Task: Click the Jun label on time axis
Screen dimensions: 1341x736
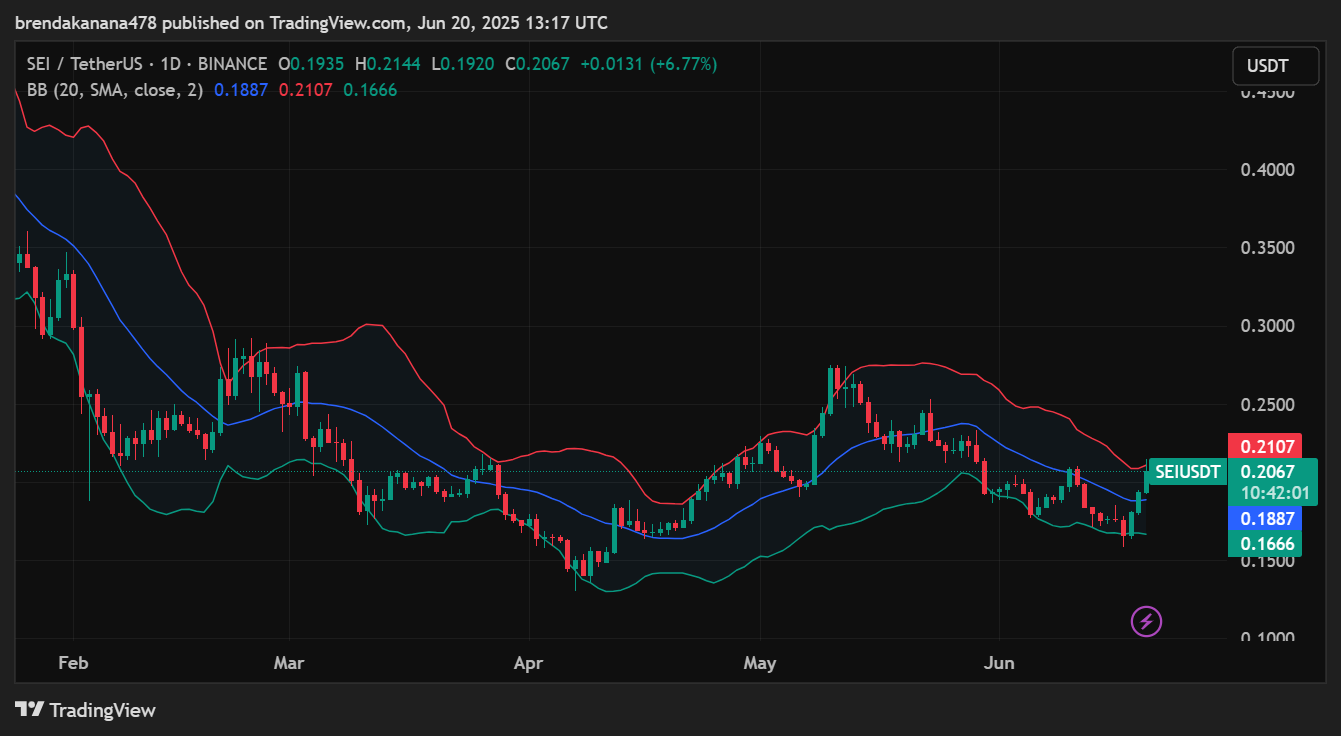Action: [999, 663]
